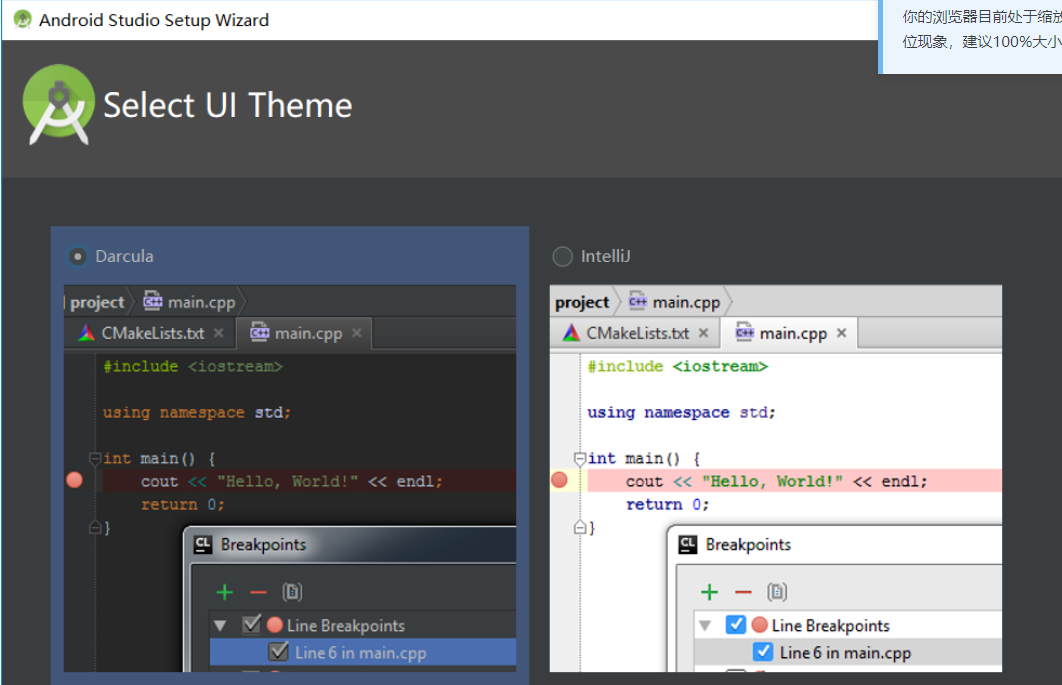
Task: Select 'Line 6 in main.cpp' row in IntelliJ preview
Action: click(848, 652)
